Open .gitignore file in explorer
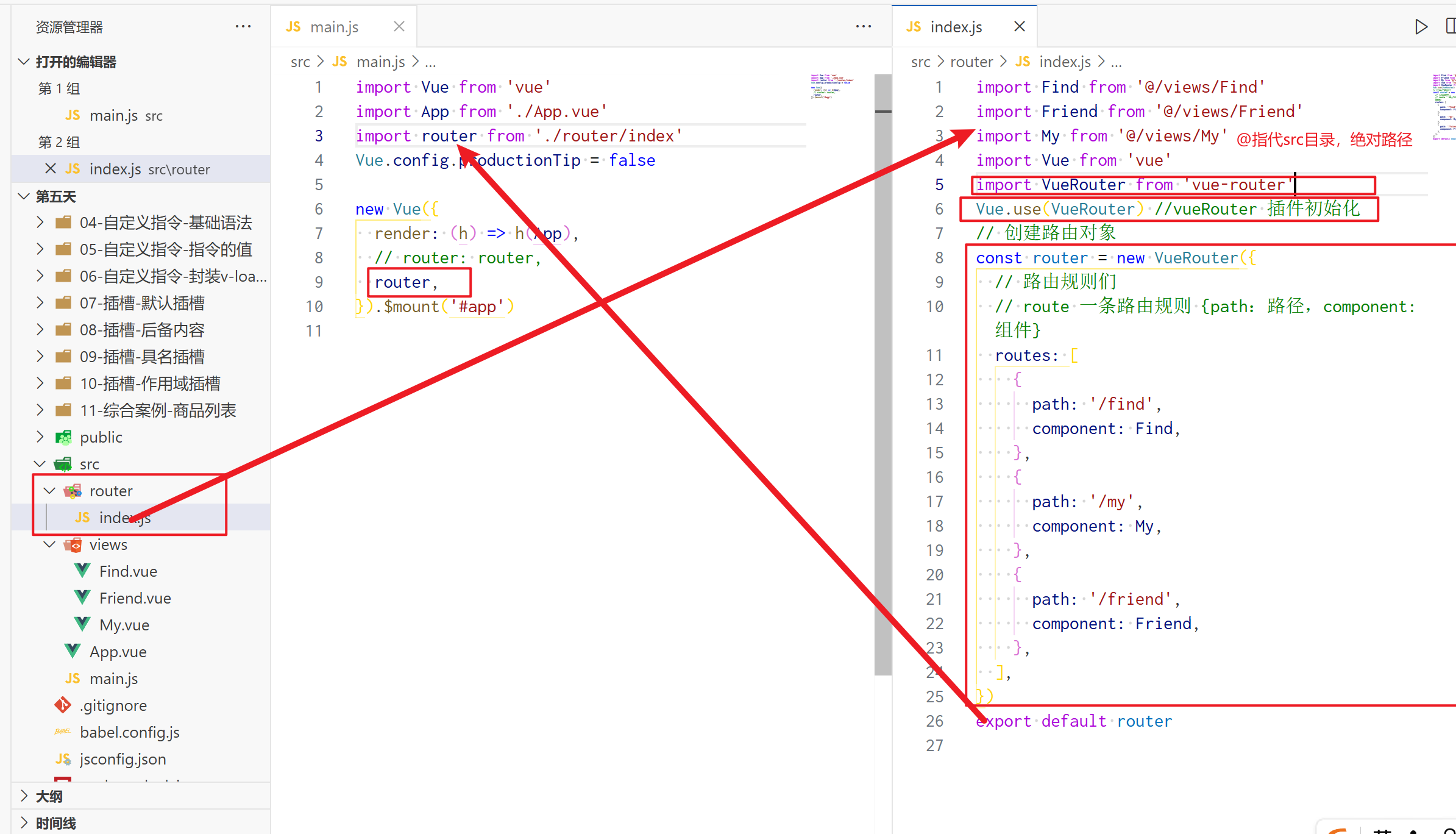1456x834 pixels. pos(113,705)
